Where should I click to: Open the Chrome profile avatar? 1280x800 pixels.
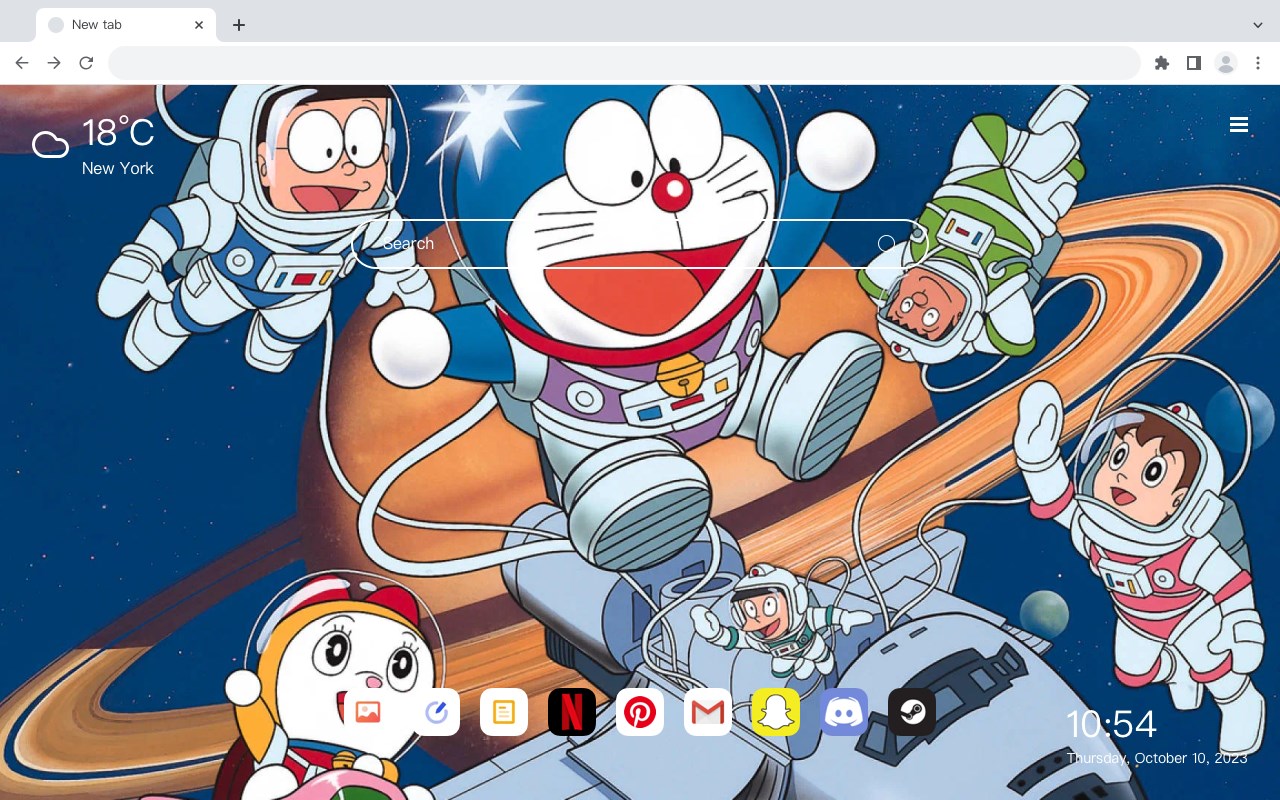(x=1226, y=63)
